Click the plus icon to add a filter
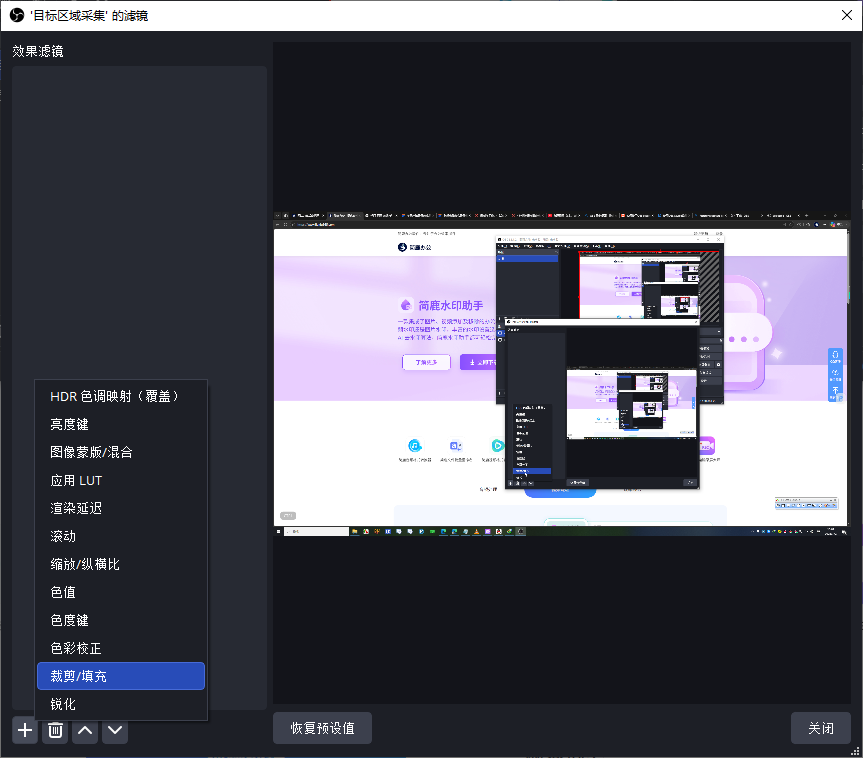863x758 pixels. click(x=25, y=730)
